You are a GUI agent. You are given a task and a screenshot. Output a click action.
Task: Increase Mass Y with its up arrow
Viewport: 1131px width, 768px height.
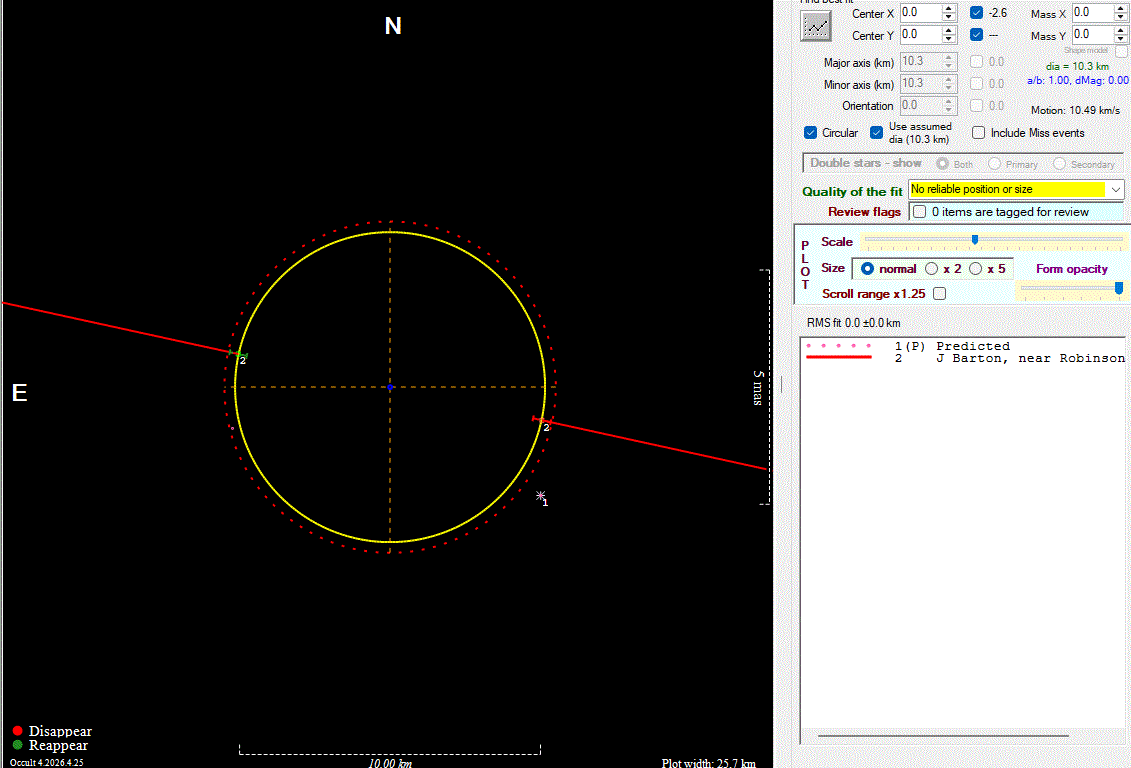(x=1120, y=30)
